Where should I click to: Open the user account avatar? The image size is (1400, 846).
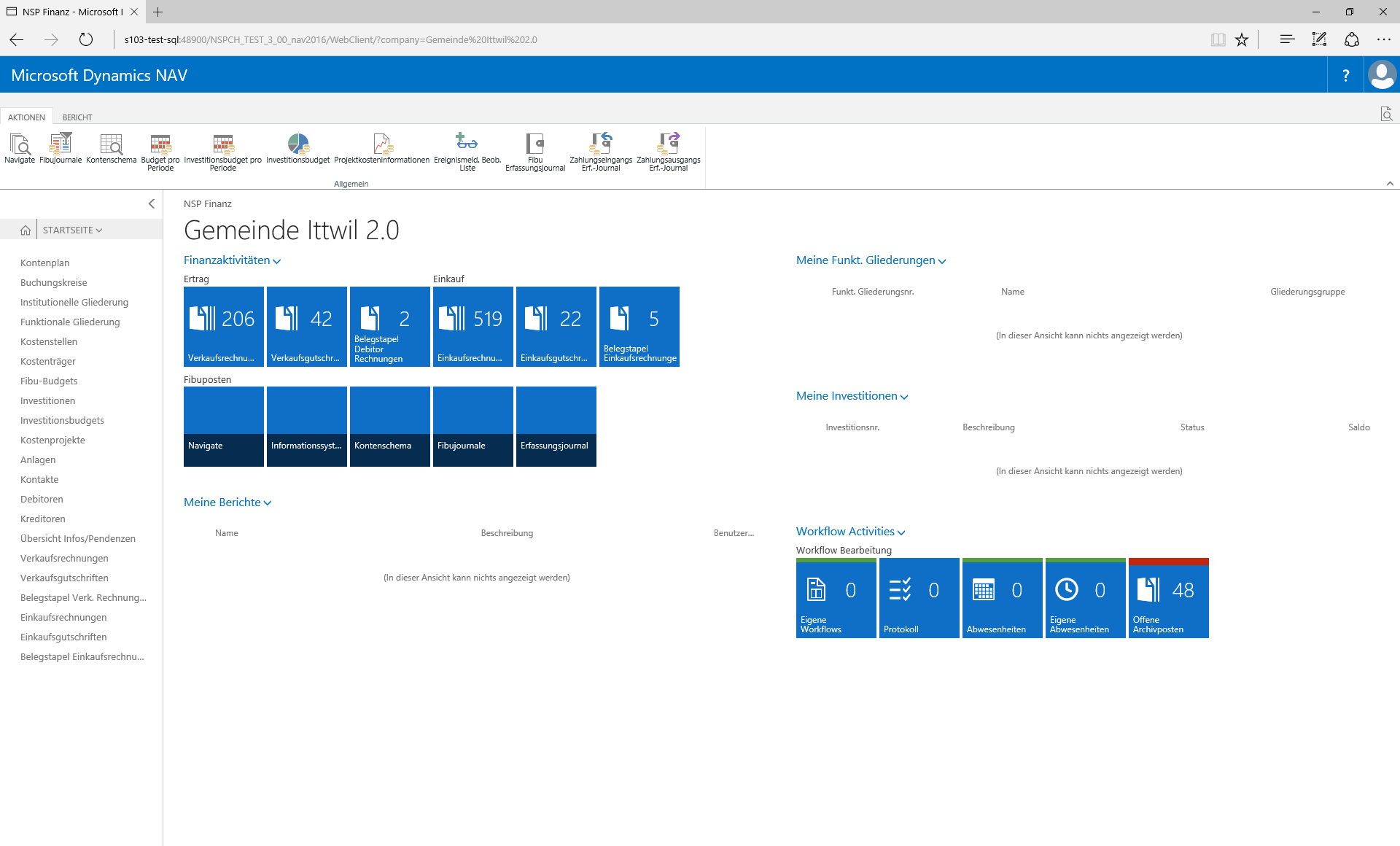(1382, 75)
